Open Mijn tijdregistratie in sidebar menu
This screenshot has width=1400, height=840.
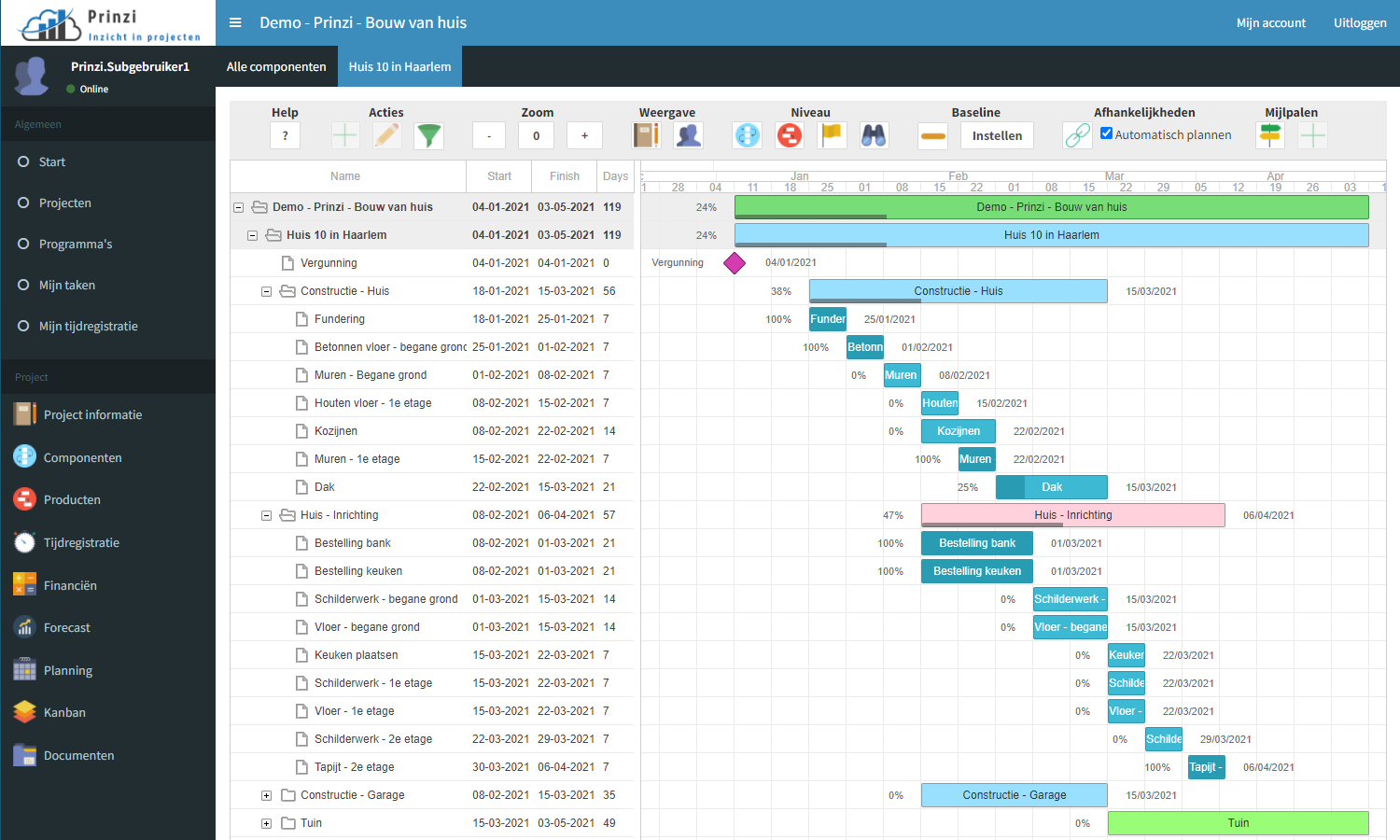point(88,327)
